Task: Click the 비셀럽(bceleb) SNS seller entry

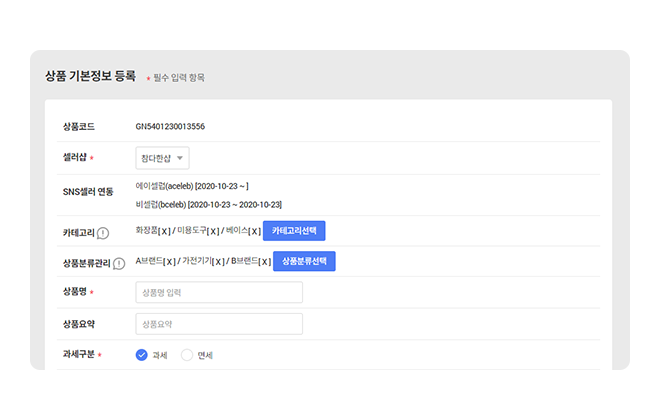Action: click(x=209, y=205)
